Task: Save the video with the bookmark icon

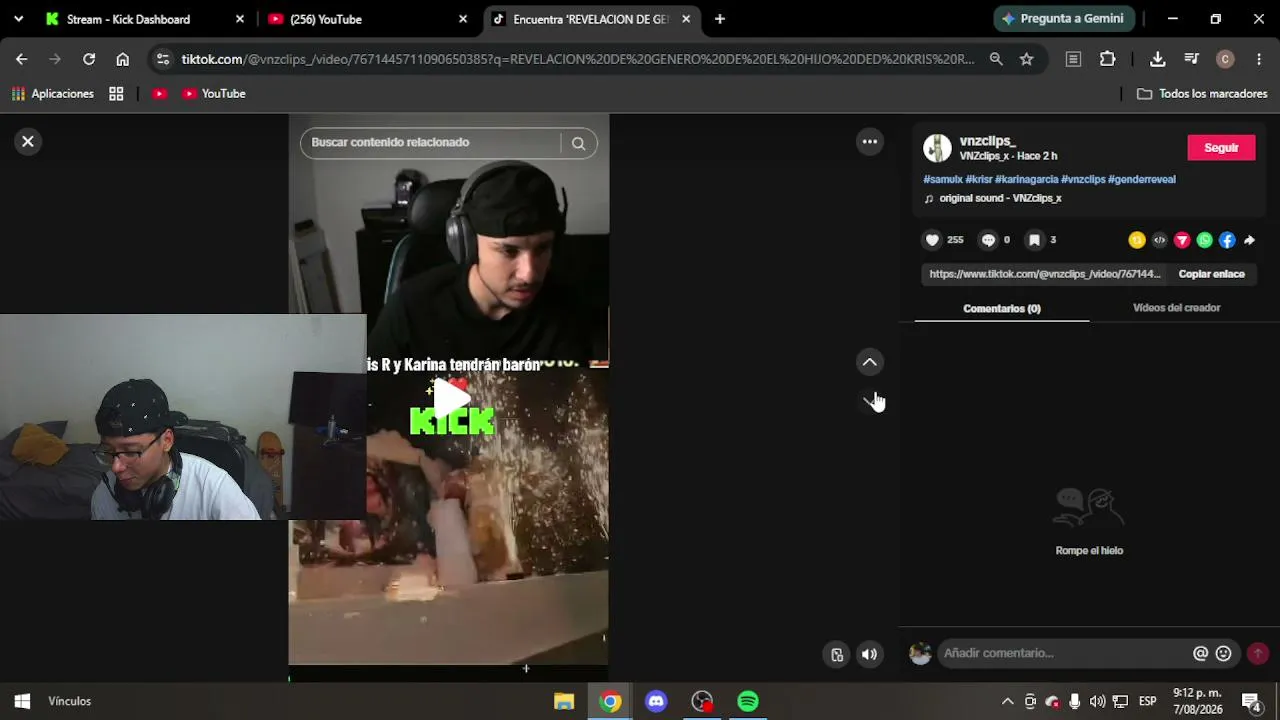Action: 1034,240
